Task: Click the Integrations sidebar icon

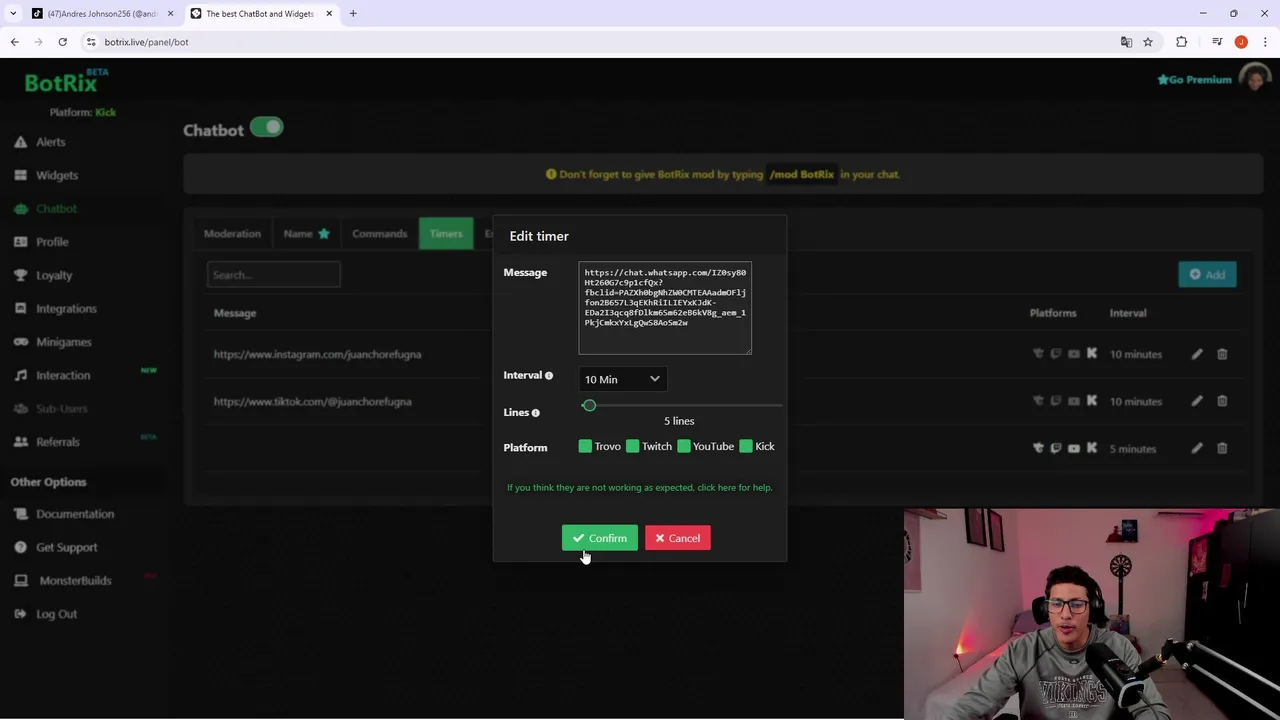Action: click(x=20, y=309)
